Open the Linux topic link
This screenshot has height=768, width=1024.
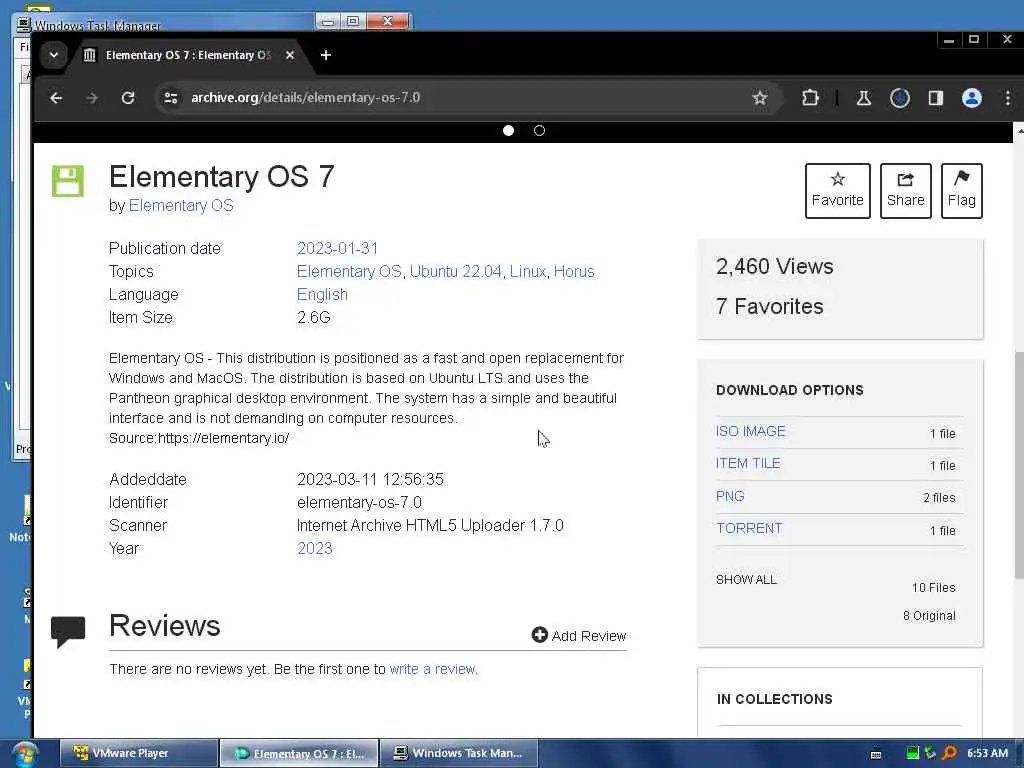coord(528,272)
